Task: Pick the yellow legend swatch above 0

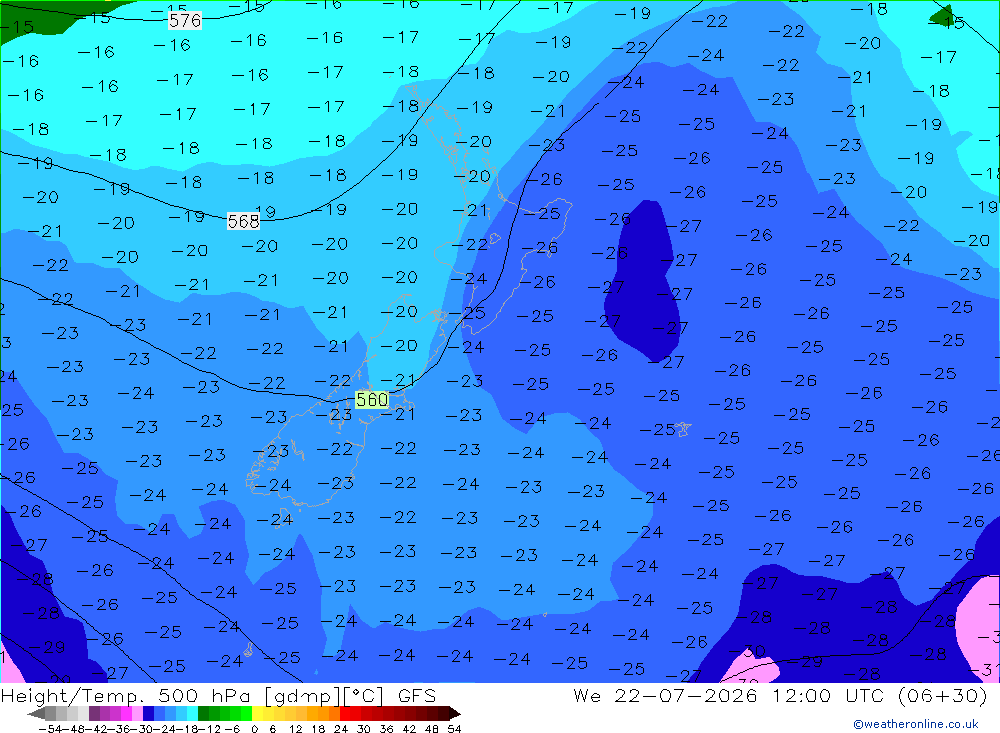Action: point(258,714)
